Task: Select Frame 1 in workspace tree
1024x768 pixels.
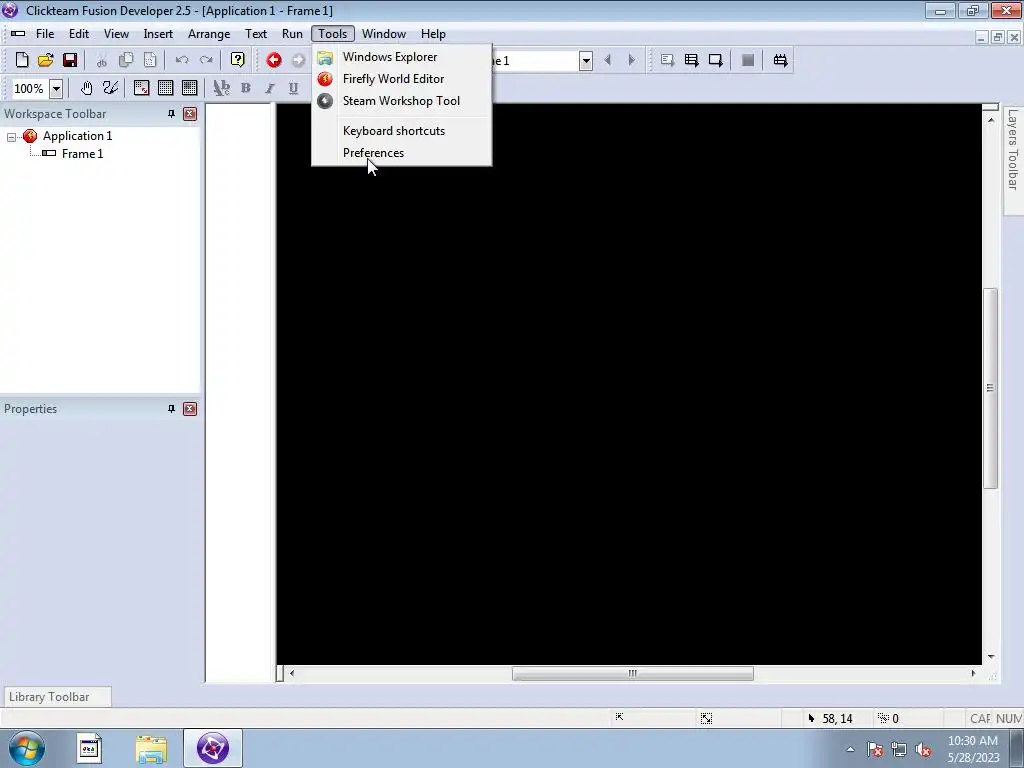Action: 82,154
